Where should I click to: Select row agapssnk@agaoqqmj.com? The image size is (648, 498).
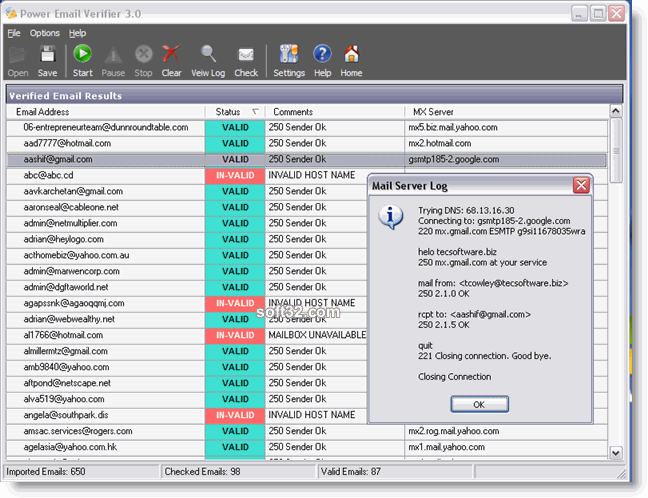(186, 303)
